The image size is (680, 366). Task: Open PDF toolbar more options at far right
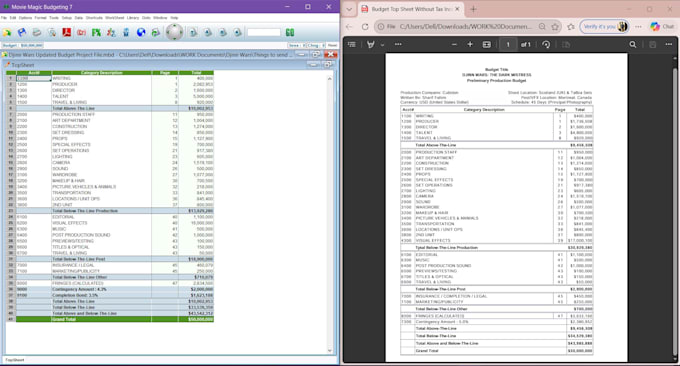click(669, 44)
